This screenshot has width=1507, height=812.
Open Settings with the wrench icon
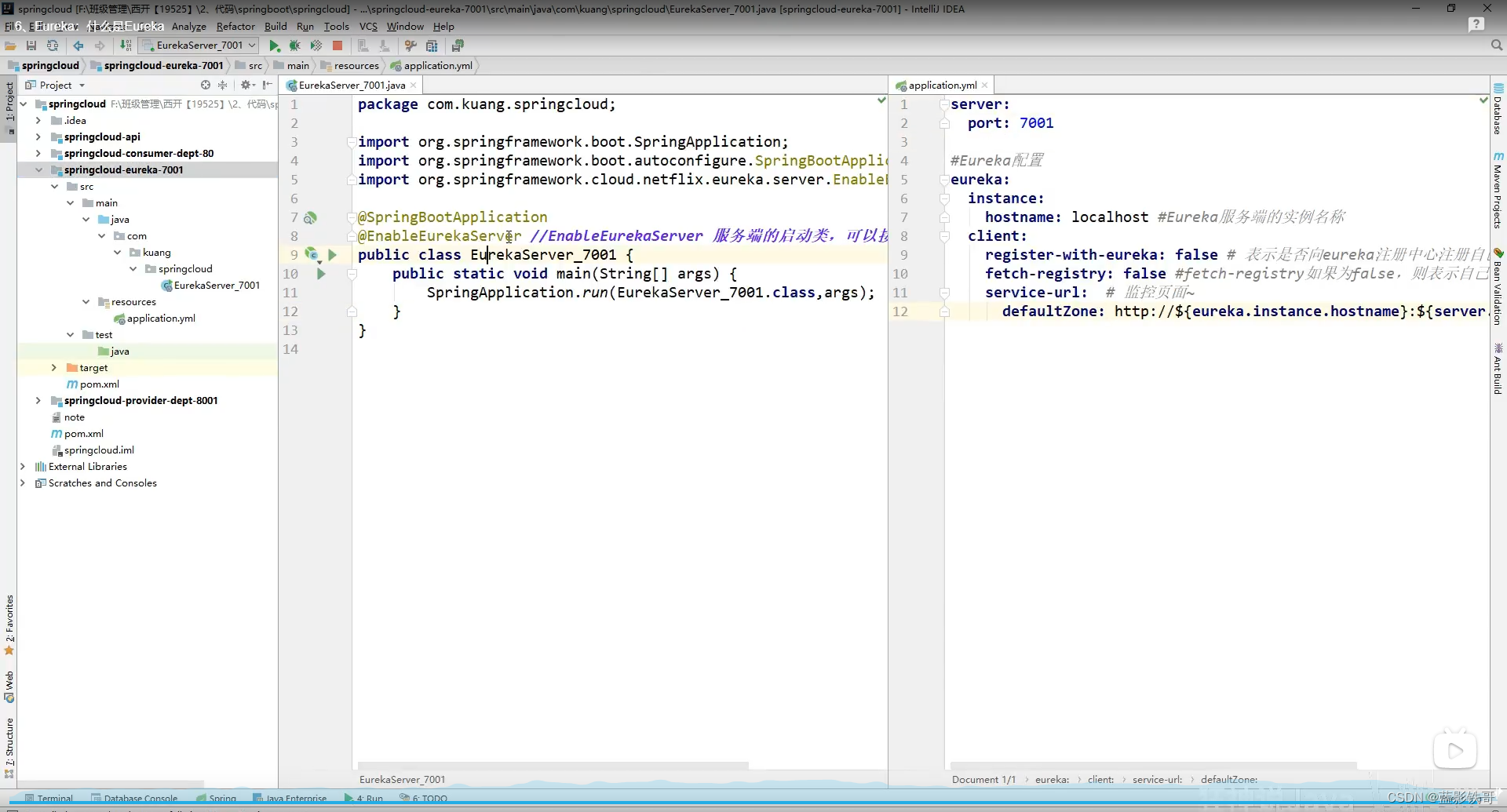click(x=410, y=46)
